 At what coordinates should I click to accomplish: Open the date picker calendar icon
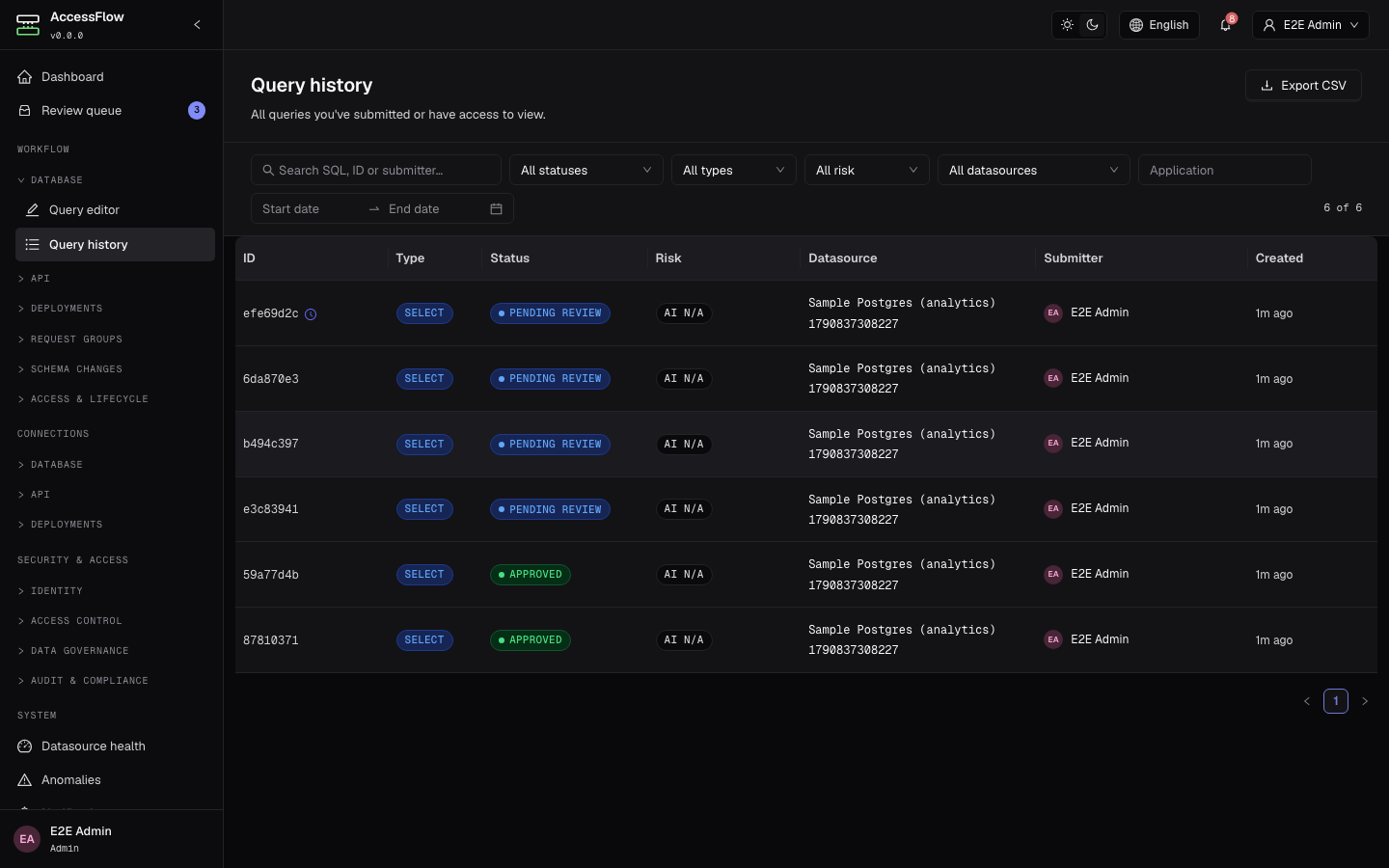496,209
